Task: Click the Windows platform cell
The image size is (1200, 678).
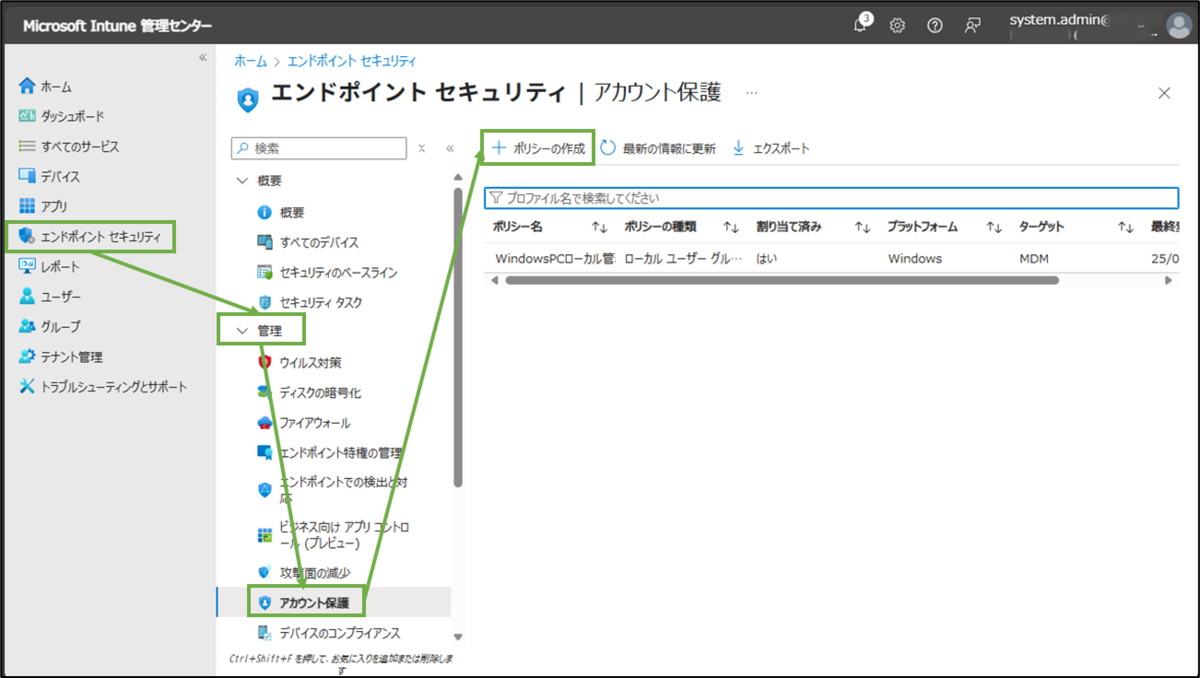Action: [915, 259]
